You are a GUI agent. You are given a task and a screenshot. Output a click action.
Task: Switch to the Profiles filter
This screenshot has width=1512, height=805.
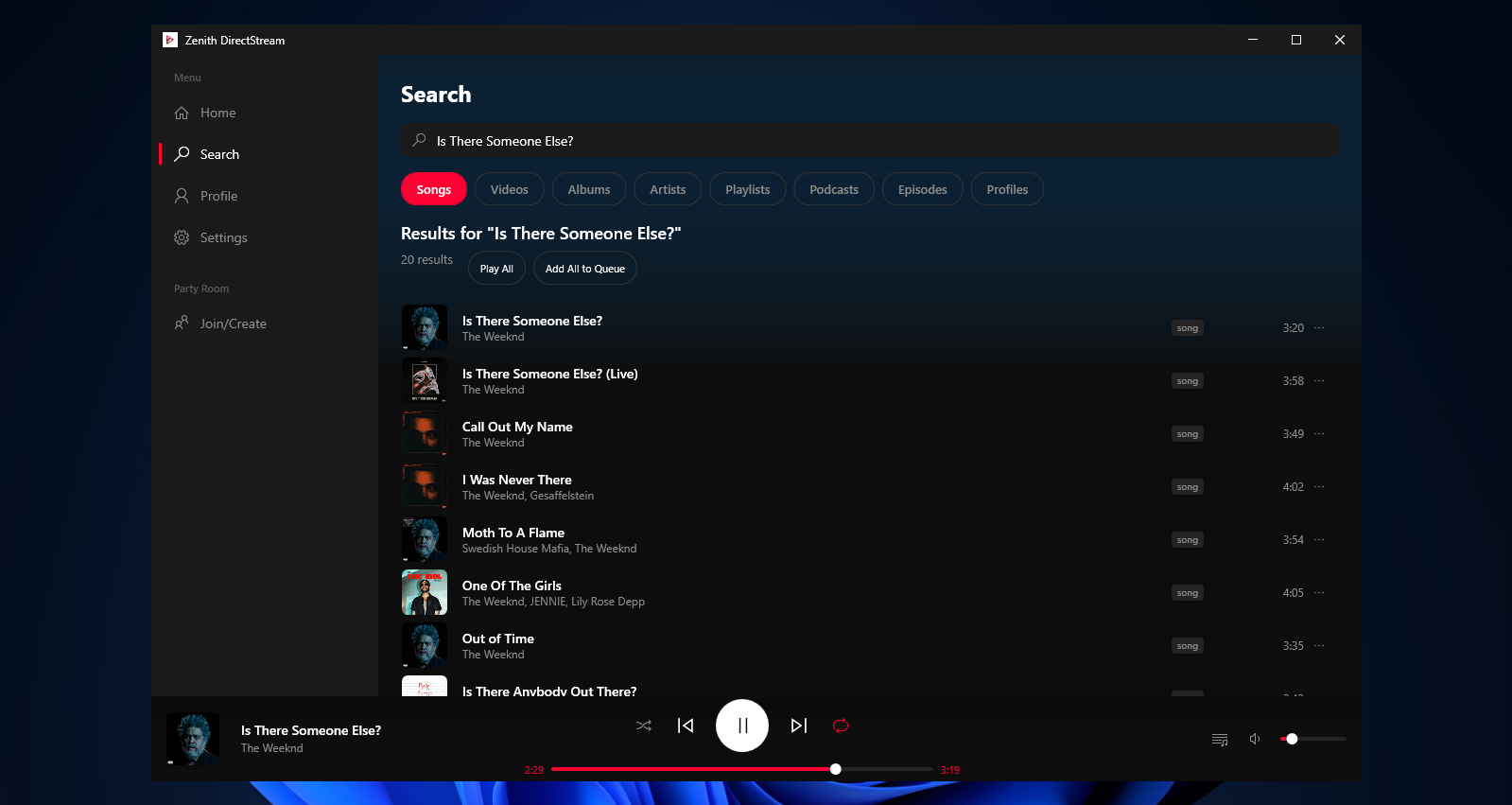1007,189
